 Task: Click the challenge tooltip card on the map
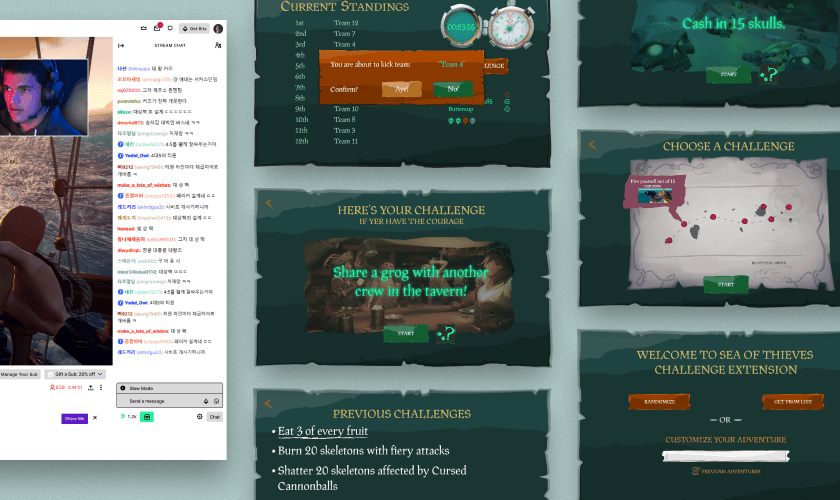655,191
